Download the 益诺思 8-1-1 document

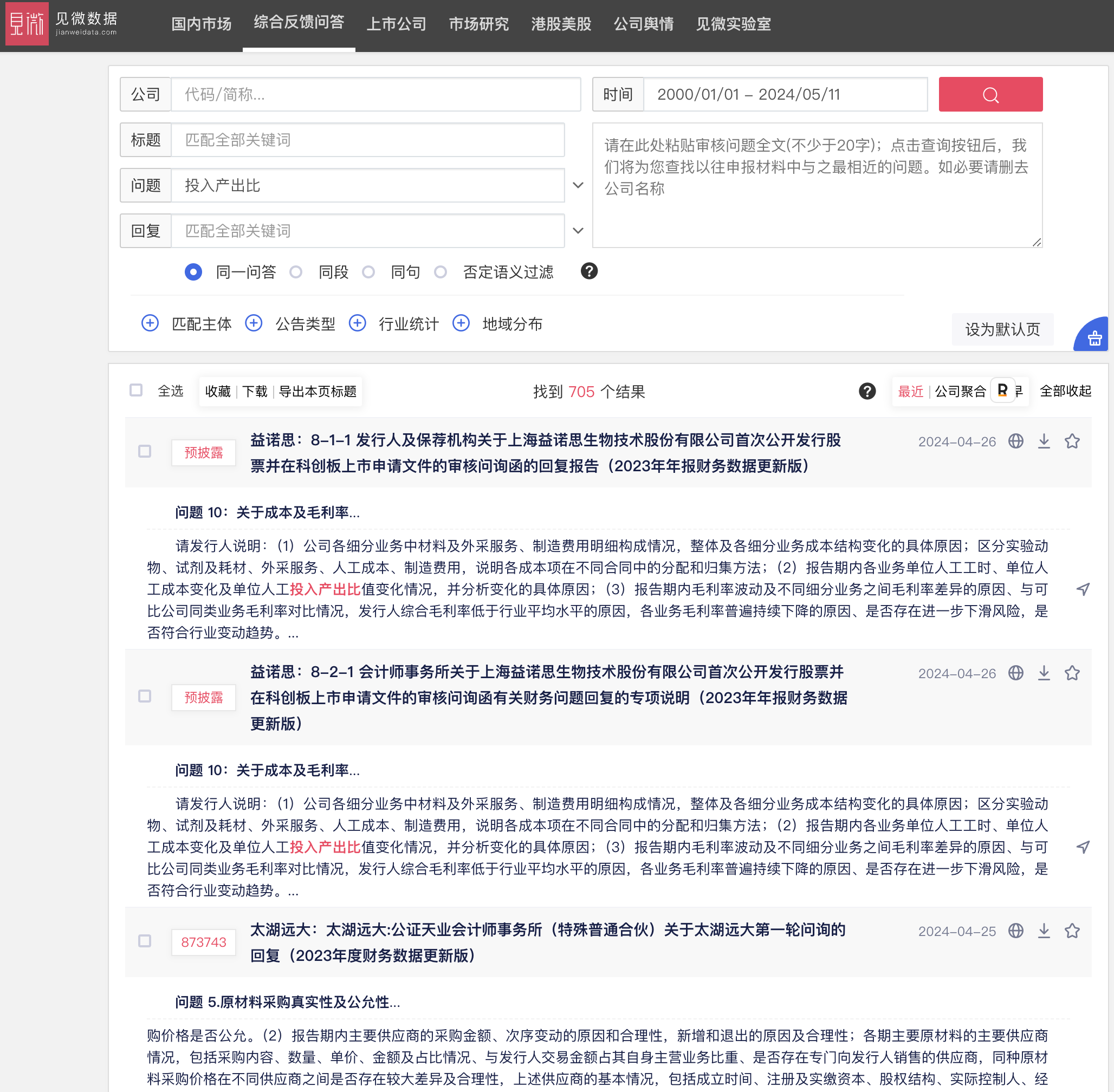[1044, 441]
